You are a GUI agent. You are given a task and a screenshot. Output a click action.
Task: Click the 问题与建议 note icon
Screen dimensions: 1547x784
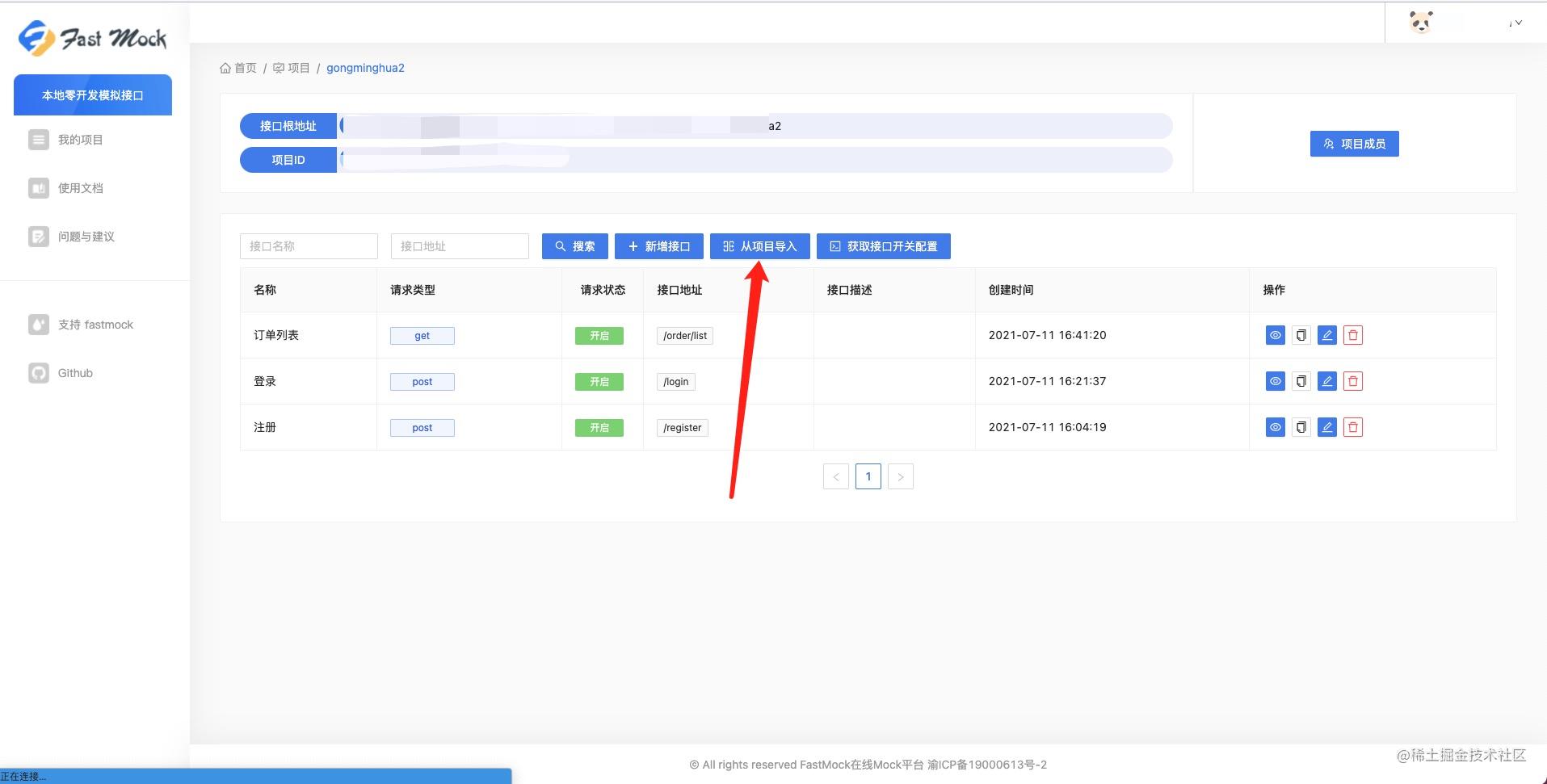39,237
